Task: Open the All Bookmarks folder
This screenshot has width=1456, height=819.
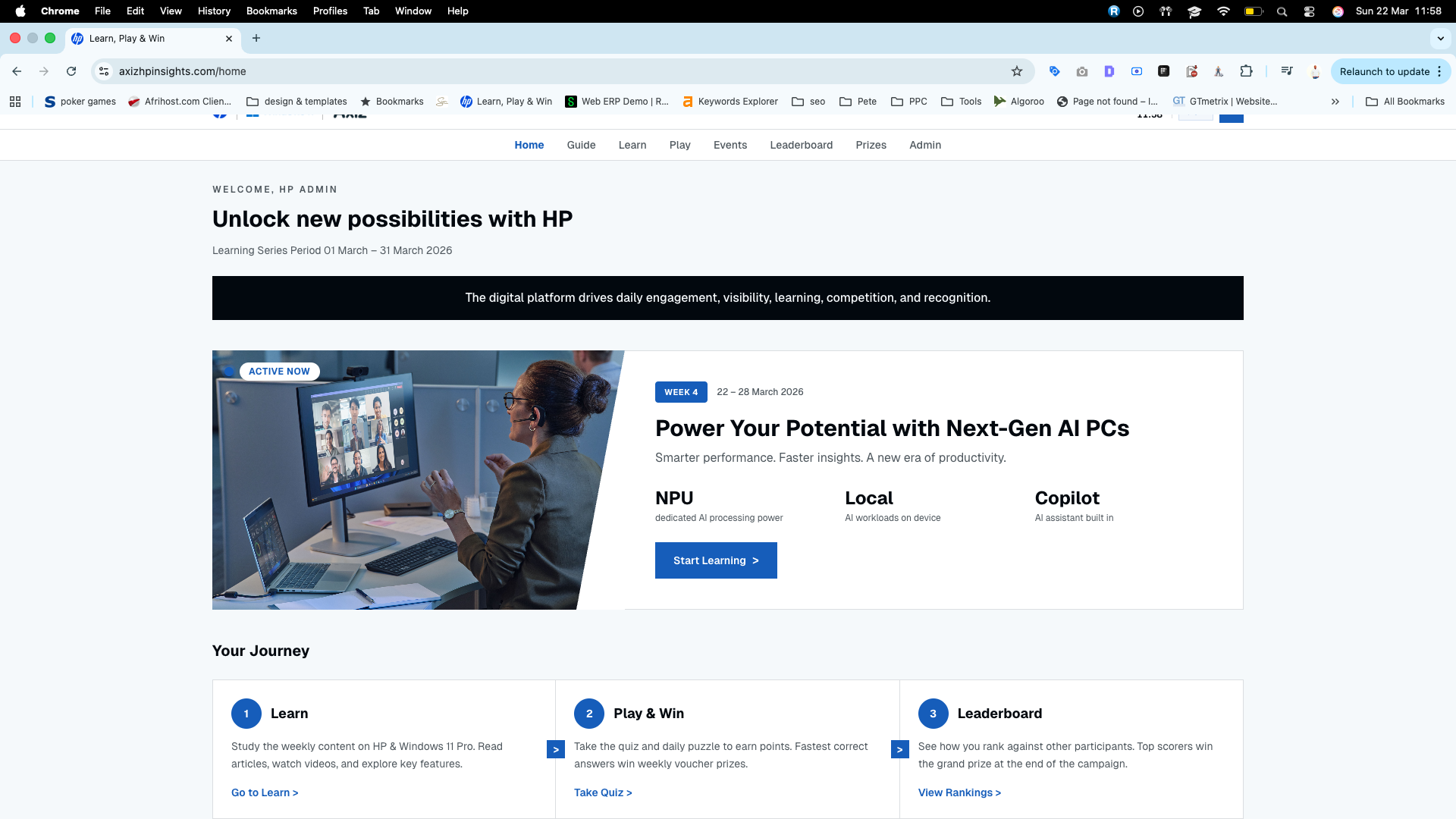Action: [x=1405, y=102]
